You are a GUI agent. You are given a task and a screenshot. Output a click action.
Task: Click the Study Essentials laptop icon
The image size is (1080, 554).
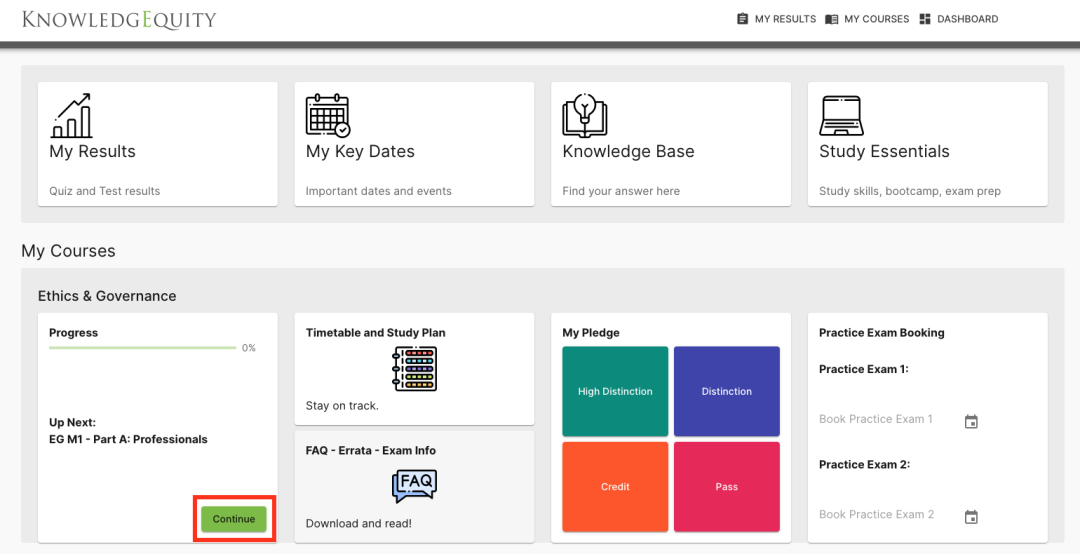(x=841, y=116)
